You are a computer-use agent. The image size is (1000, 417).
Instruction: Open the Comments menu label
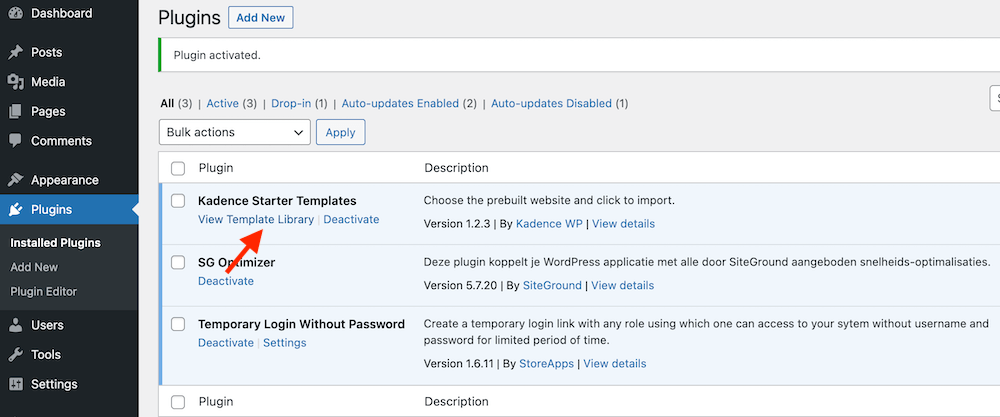coord(61,141)
